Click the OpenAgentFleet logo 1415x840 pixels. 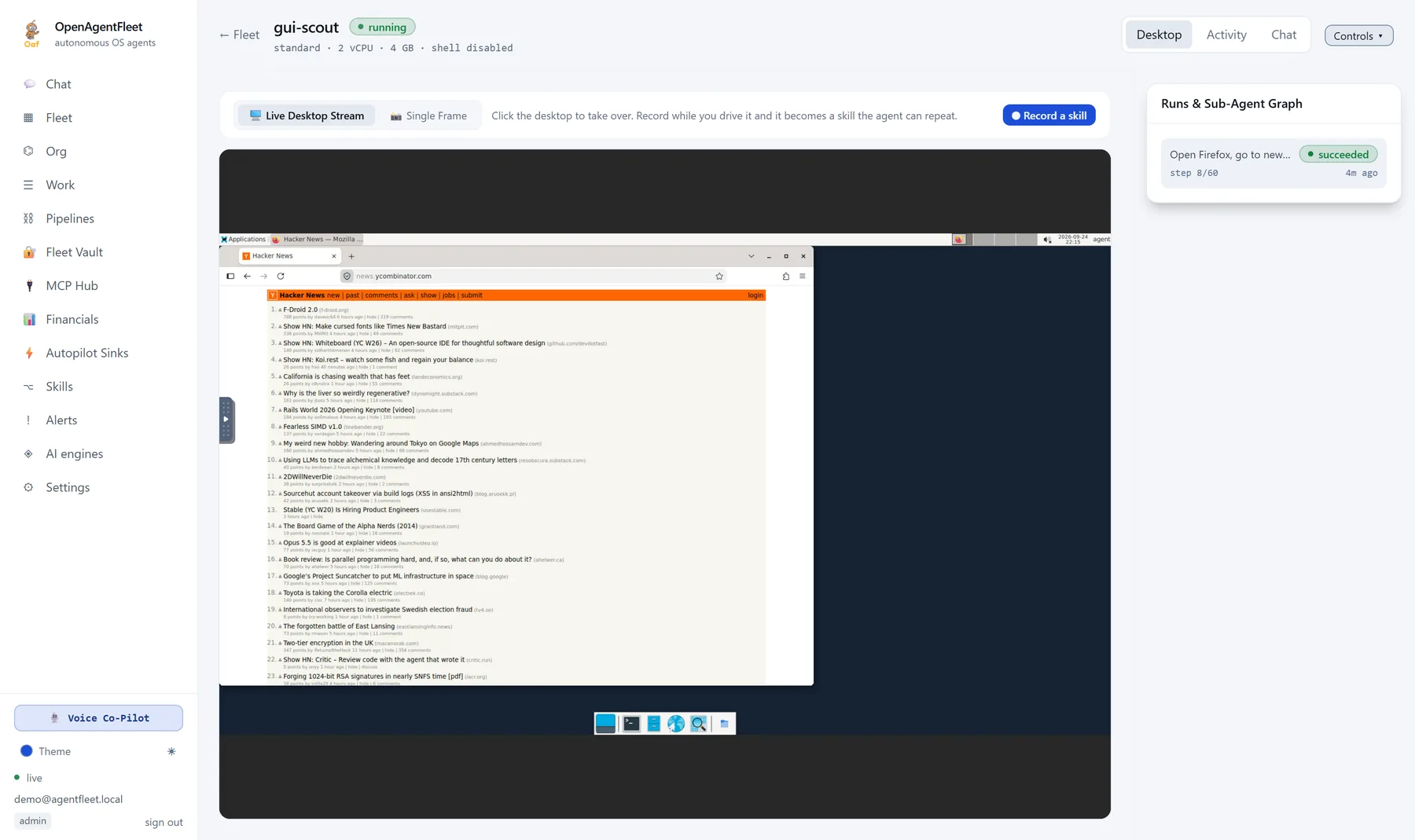pos(31,34)
